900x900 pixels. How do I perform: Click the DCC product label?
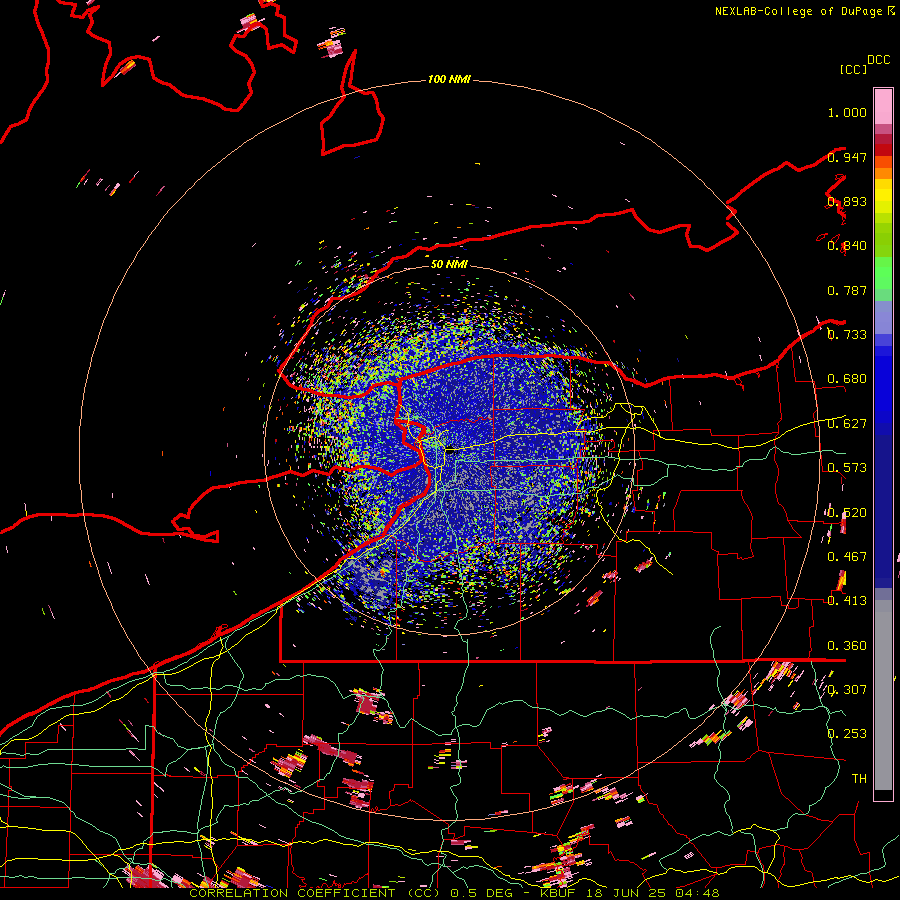(879, 60)
